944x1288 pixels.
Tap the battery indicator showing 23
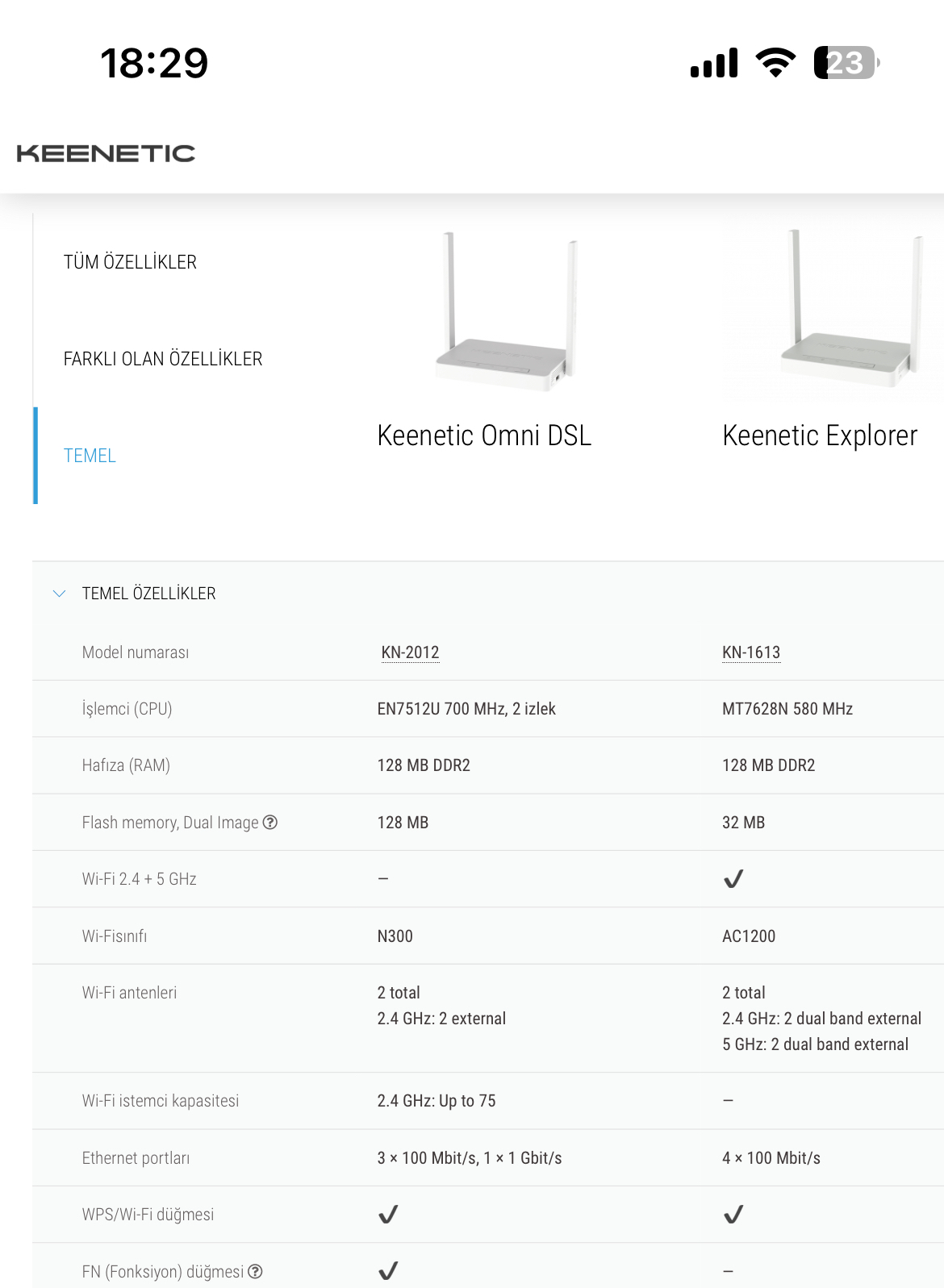[x=846, y=63]
